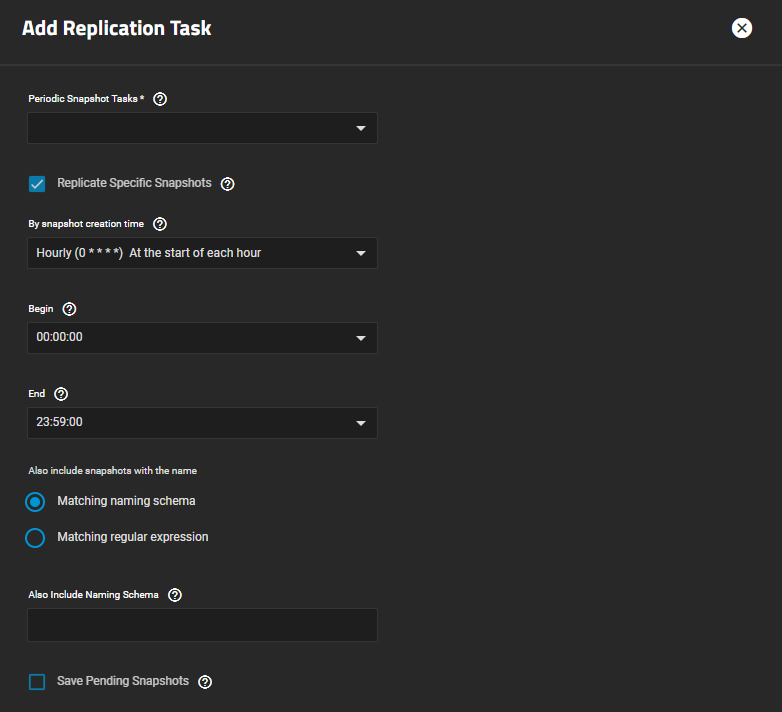Click the Replicate Specific Snapshots label
The image size is (782, 712).
click(x=134, y=184)
